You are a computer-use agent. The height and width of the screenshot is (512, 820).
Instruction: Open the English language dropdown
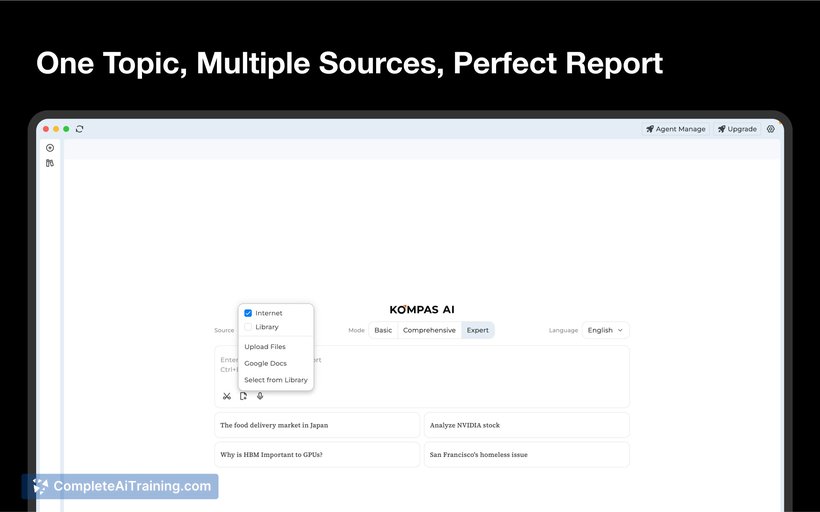click(x=605, y=330)
